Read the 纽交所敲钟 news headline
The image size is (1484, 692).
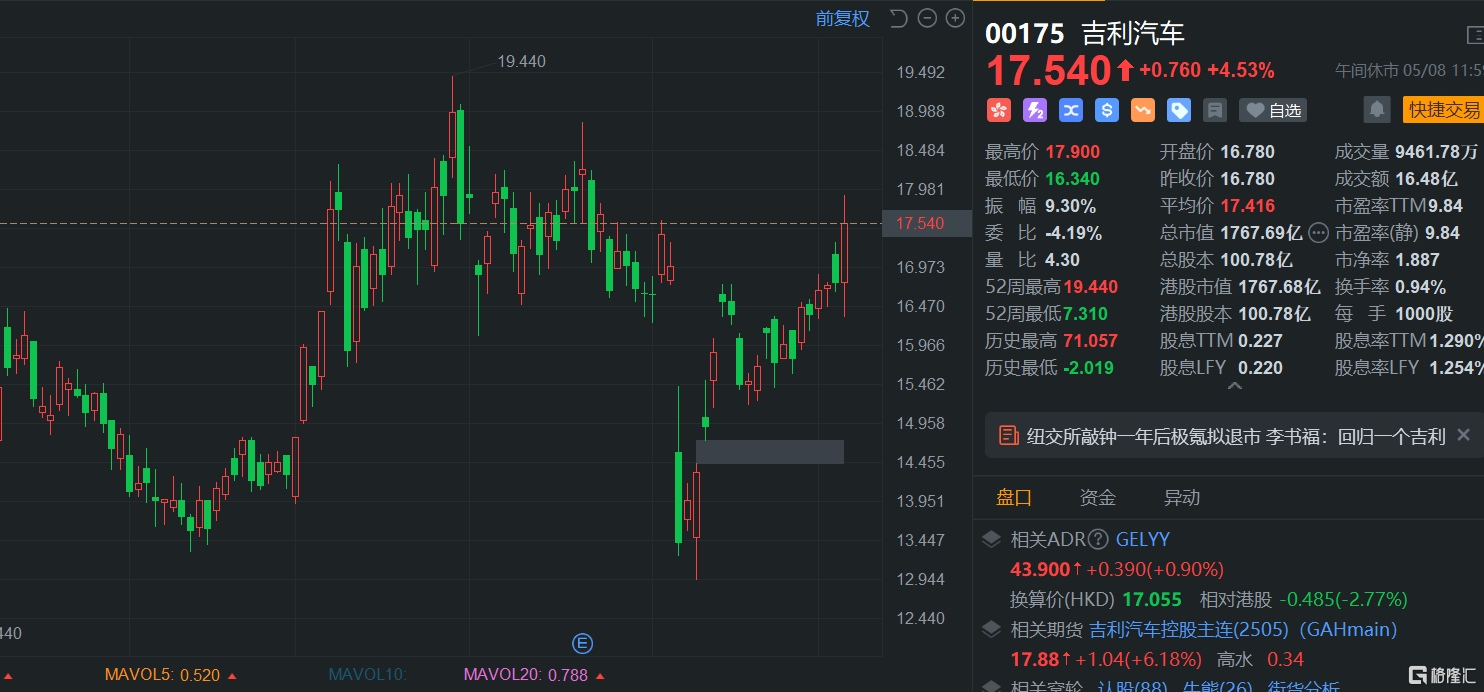[1236, 436]
